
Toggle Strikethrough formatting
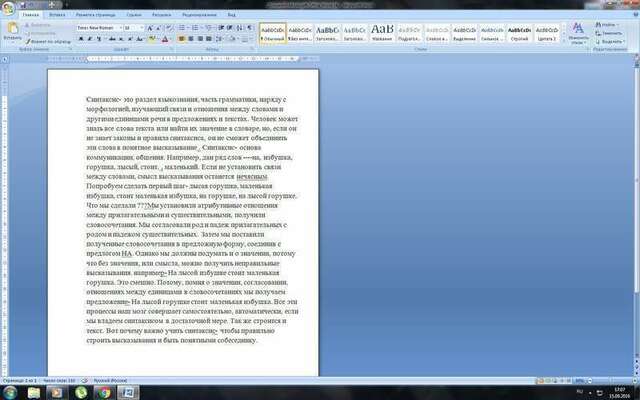click(111, 39)
